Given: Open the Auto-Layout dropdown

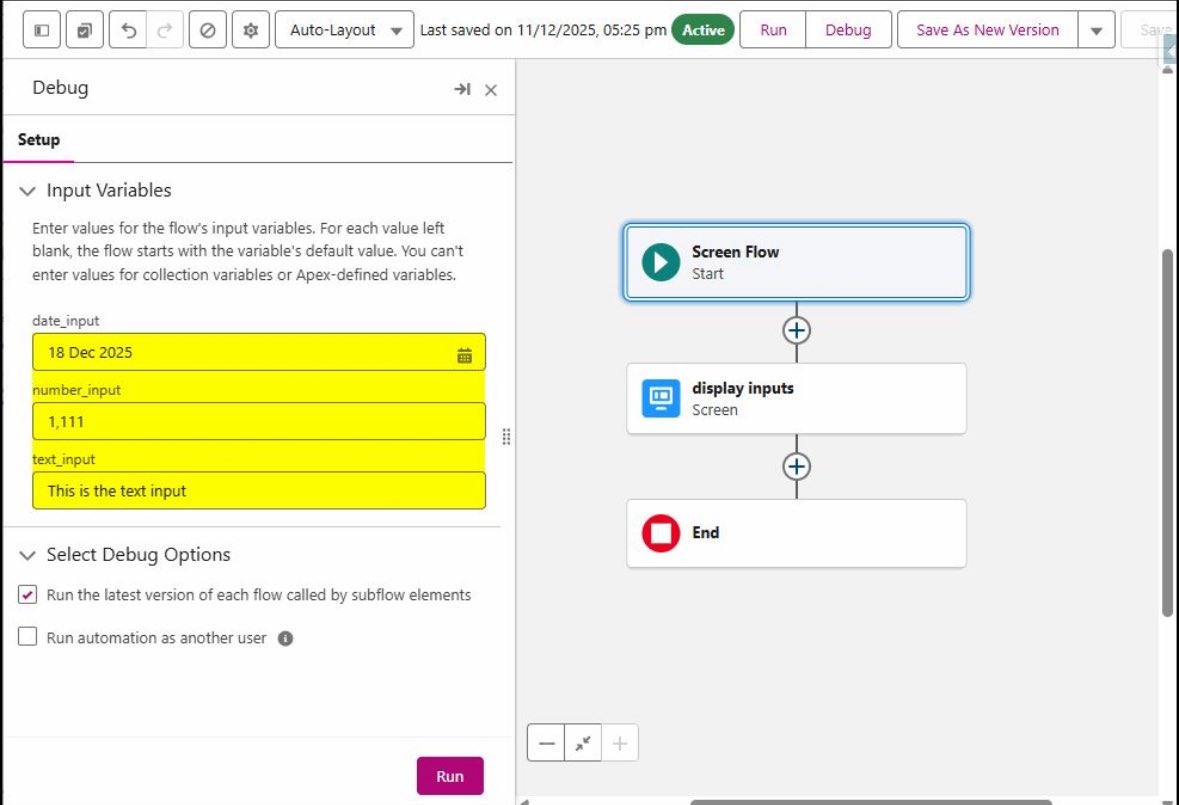Looking at the screenshot, I should point(344,30).
